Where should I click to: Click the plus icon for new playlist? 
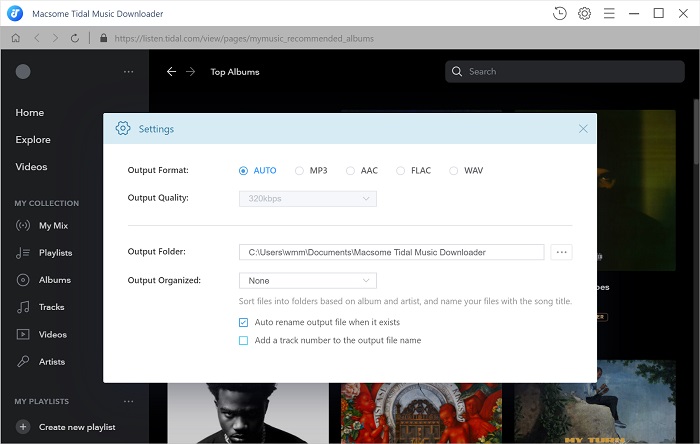(23, 427)
